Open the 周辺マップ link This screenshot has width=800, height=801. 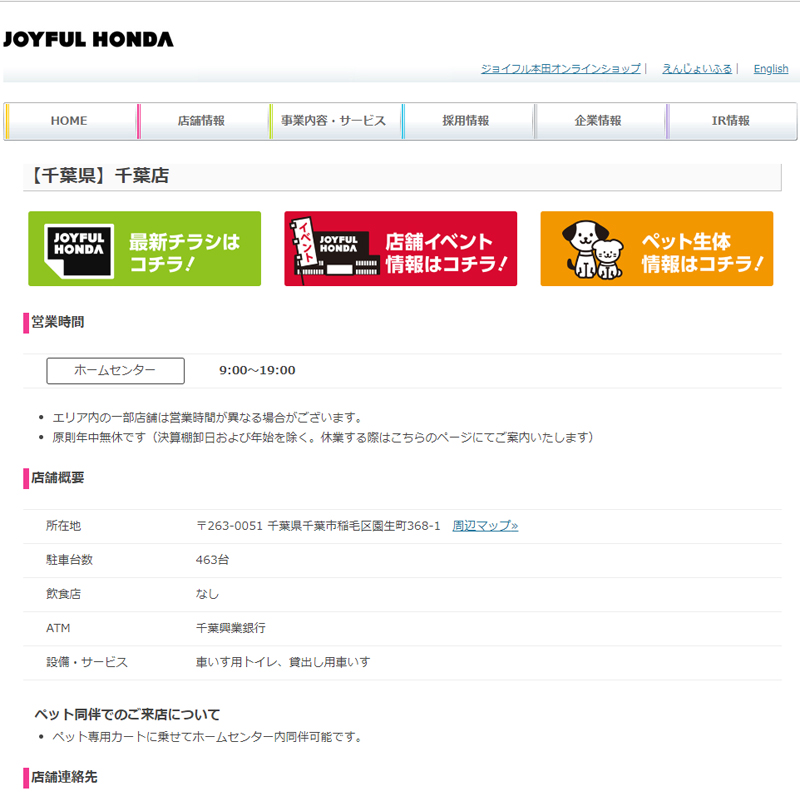coord(485,526)
